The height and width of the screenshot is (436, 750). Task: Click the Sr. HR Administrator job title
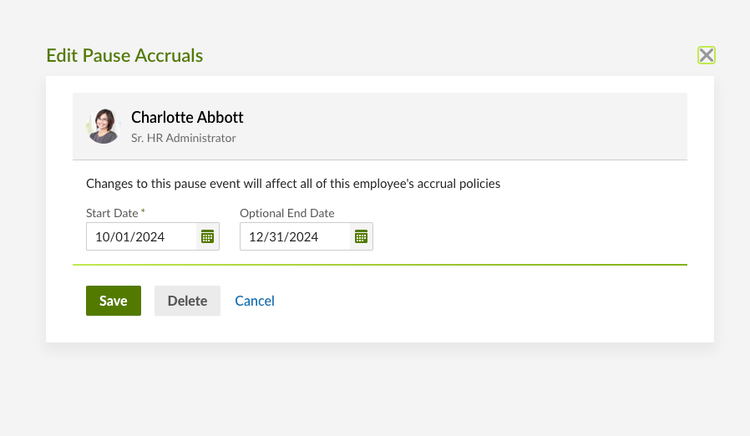pos(183,138)
